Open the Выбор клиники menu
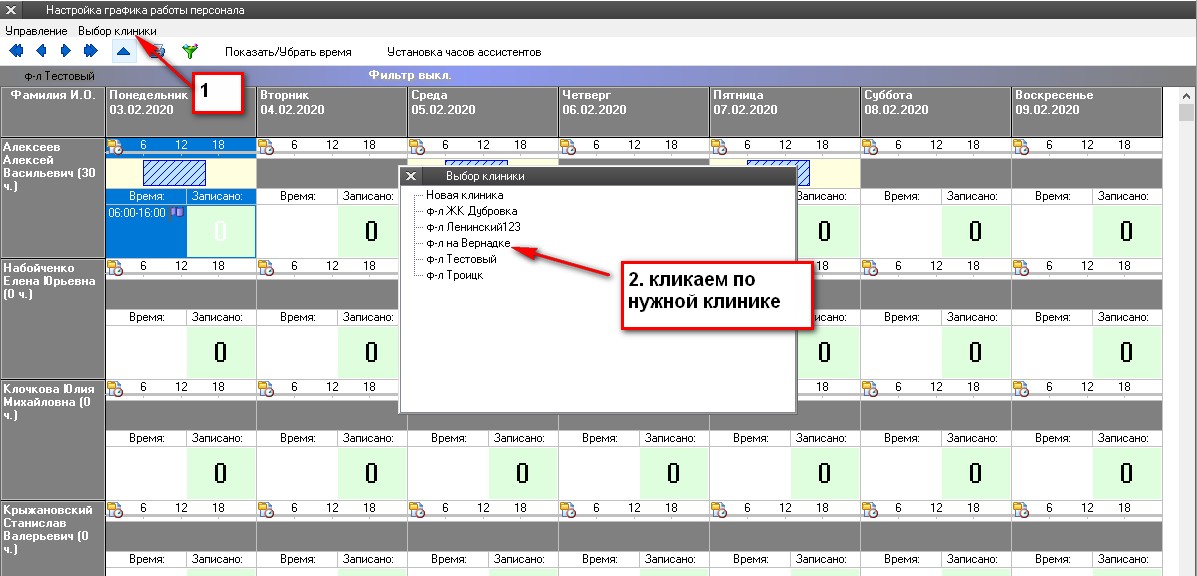The image size is (1197, 576). tap(117, 31)
